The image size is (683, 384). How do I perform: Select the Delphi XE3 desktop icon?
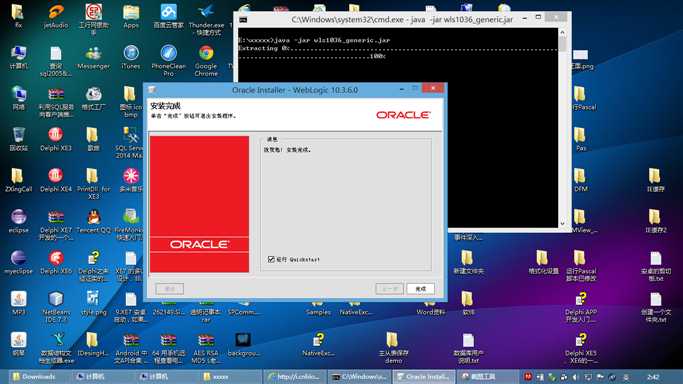point(56,139)
